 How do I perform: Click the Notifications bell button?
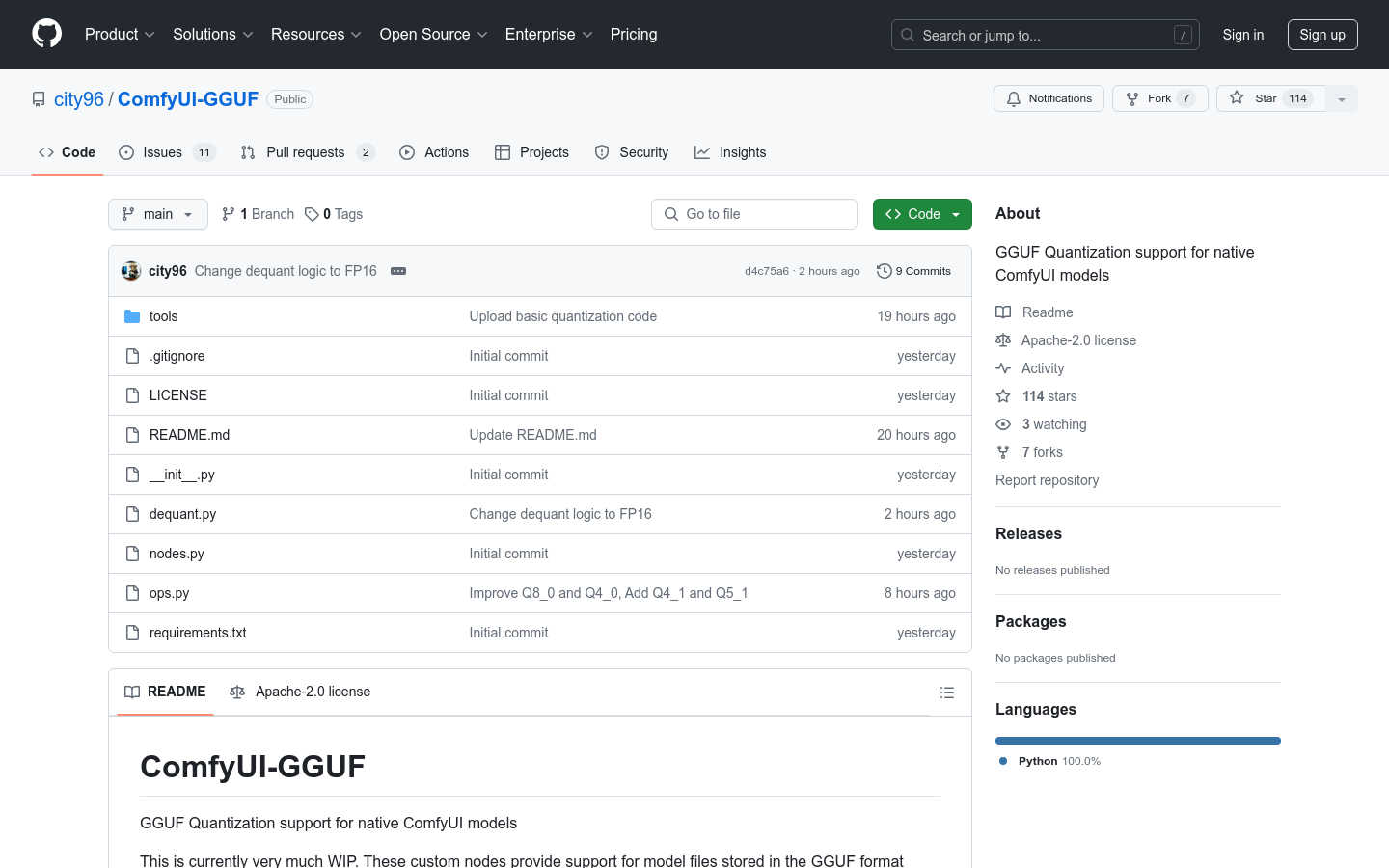coord(1049,98)
